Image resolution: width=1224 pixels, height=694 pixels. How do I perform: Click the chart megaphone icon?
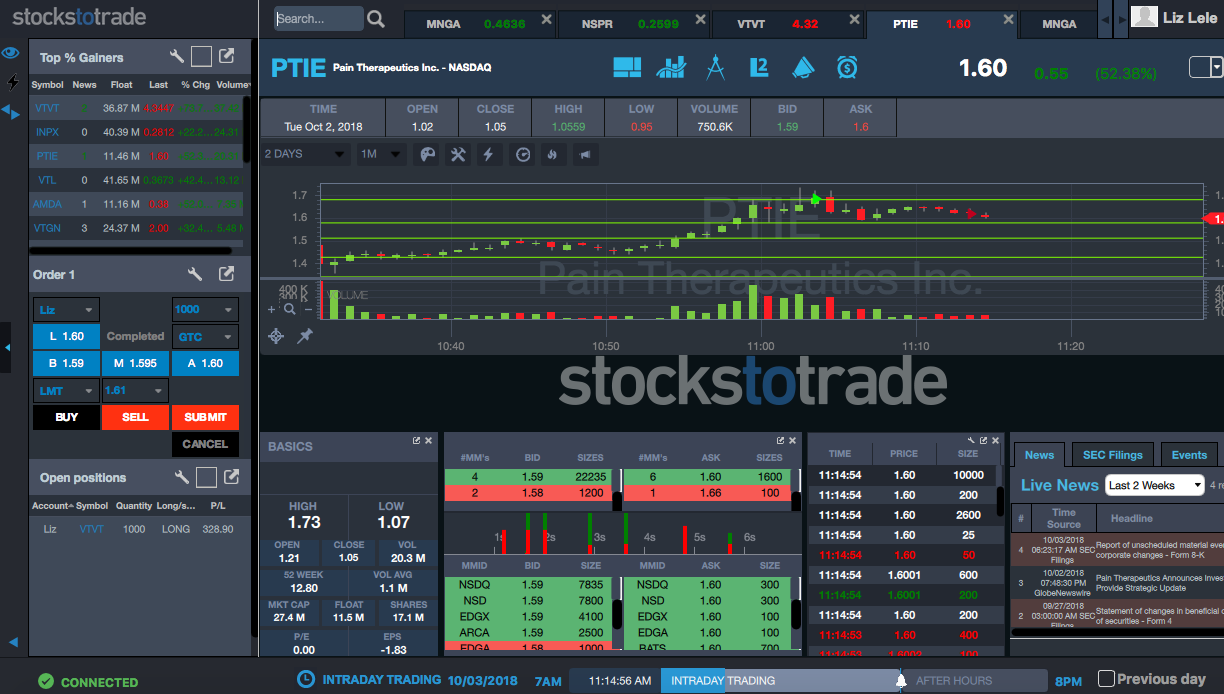click(584, 154)
